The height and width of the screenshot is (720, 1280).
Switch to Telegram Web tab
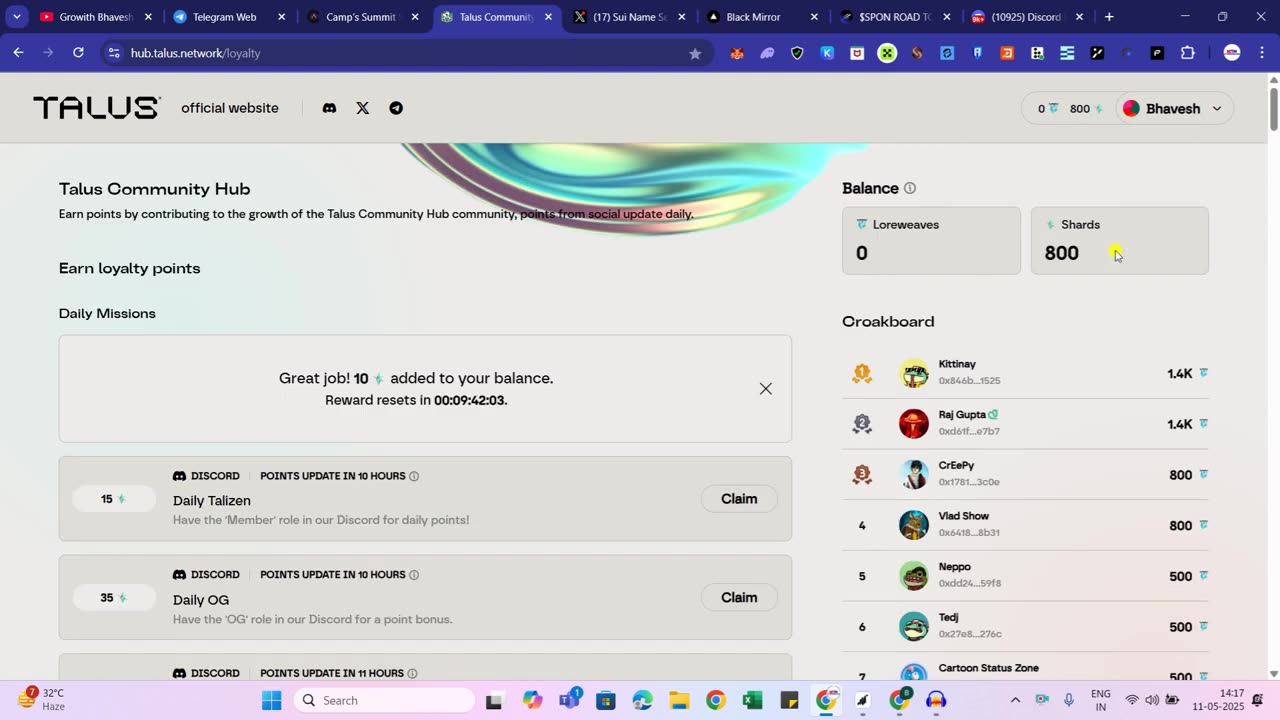coord(228,17)
